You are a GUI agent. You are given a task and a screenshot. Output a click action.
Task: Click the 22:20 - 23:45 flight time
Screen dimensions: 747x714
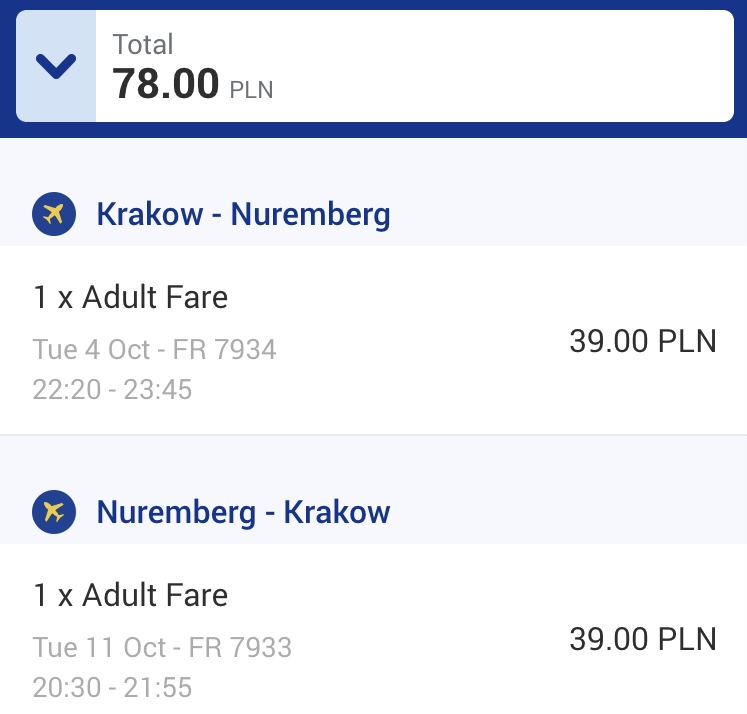tap(112, 389)
